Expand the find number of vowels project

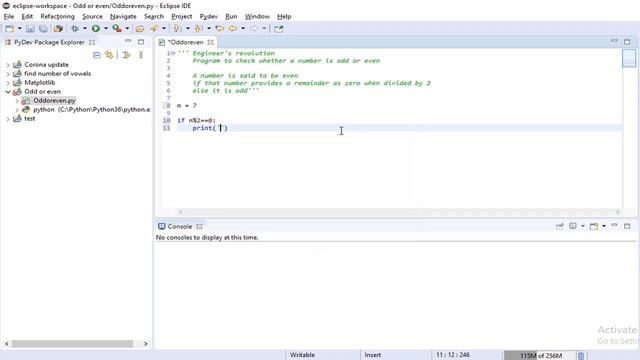[x=8, y=74]
